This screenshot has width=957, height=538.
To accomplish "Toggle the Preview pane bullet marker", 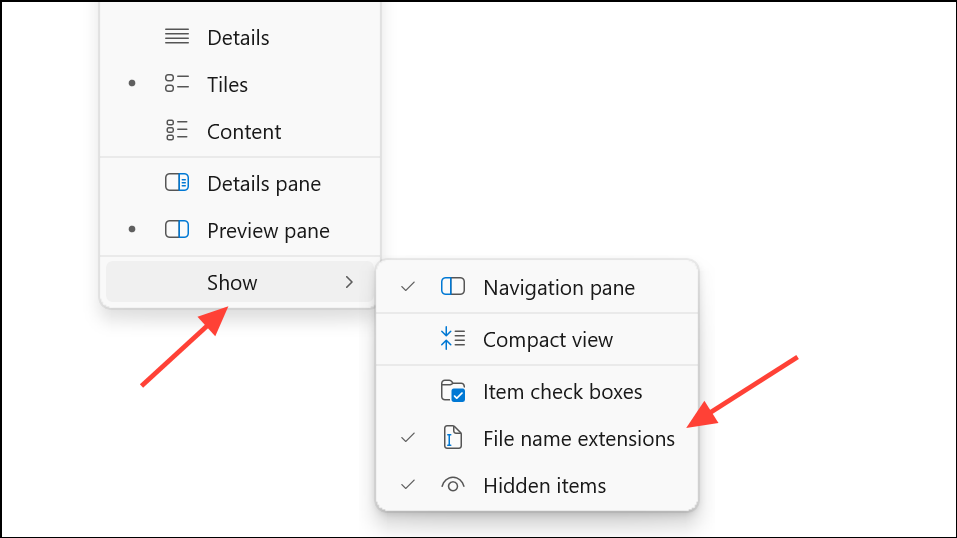I will (132, 231).
